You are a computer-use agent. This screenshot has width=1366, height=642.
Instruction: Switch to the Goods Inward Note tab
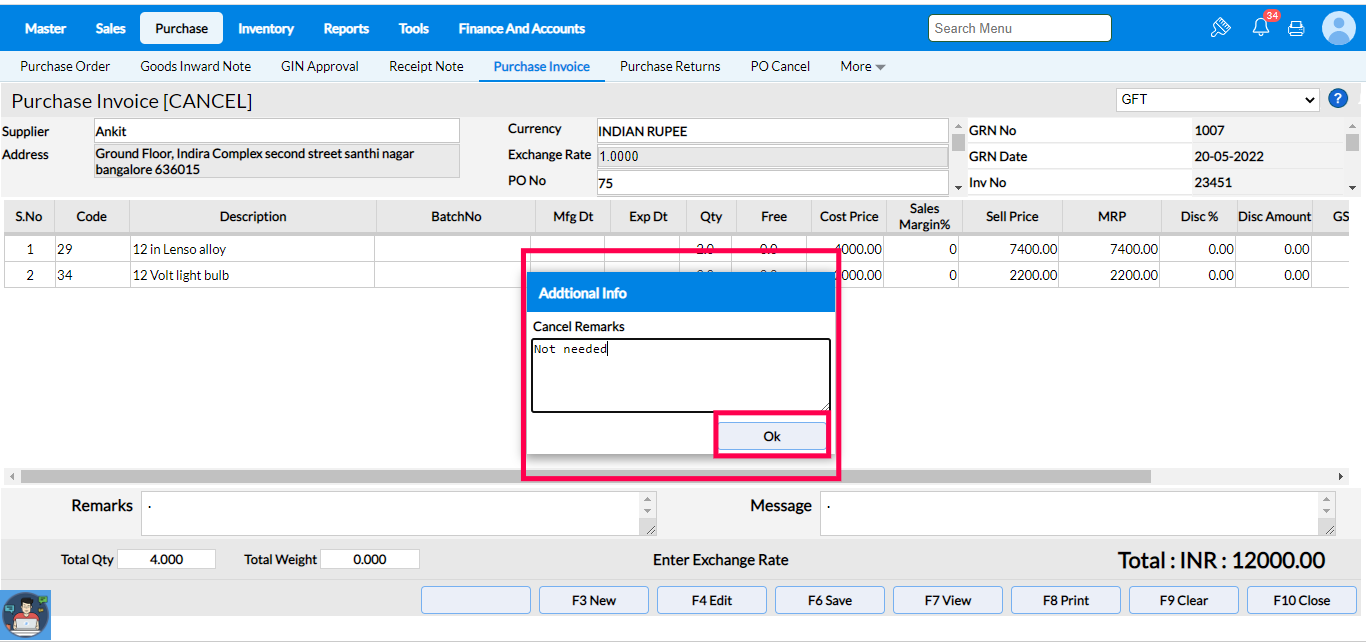pyautogui.click(x=195, y=67)
